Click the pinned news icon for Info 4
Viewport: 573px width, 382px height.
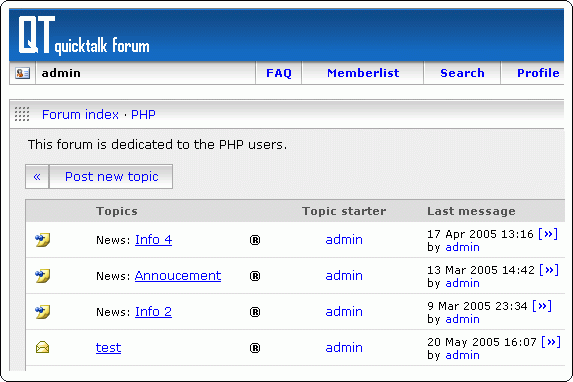[x=43, y=240]
